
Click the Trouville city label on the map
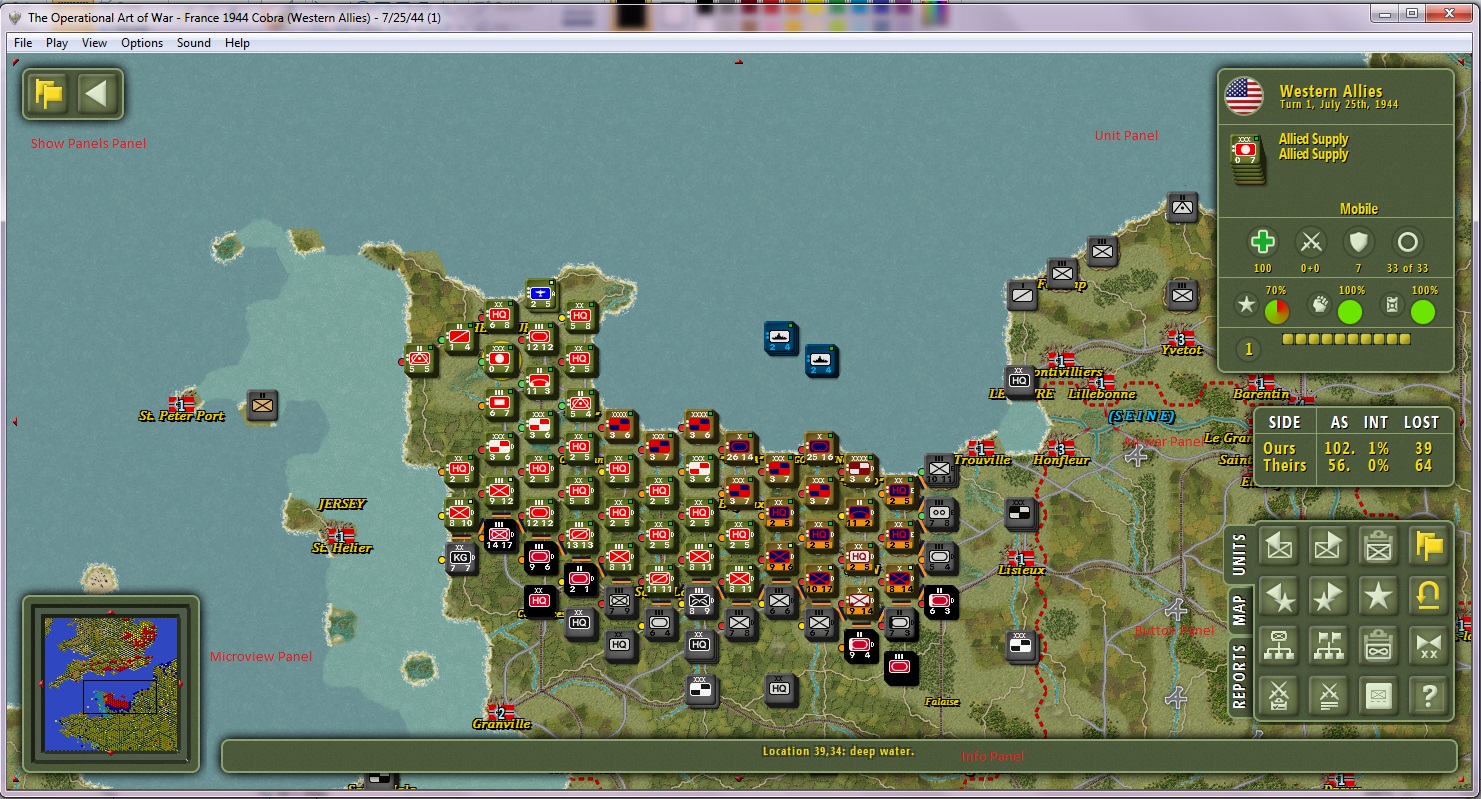point(982,460)
